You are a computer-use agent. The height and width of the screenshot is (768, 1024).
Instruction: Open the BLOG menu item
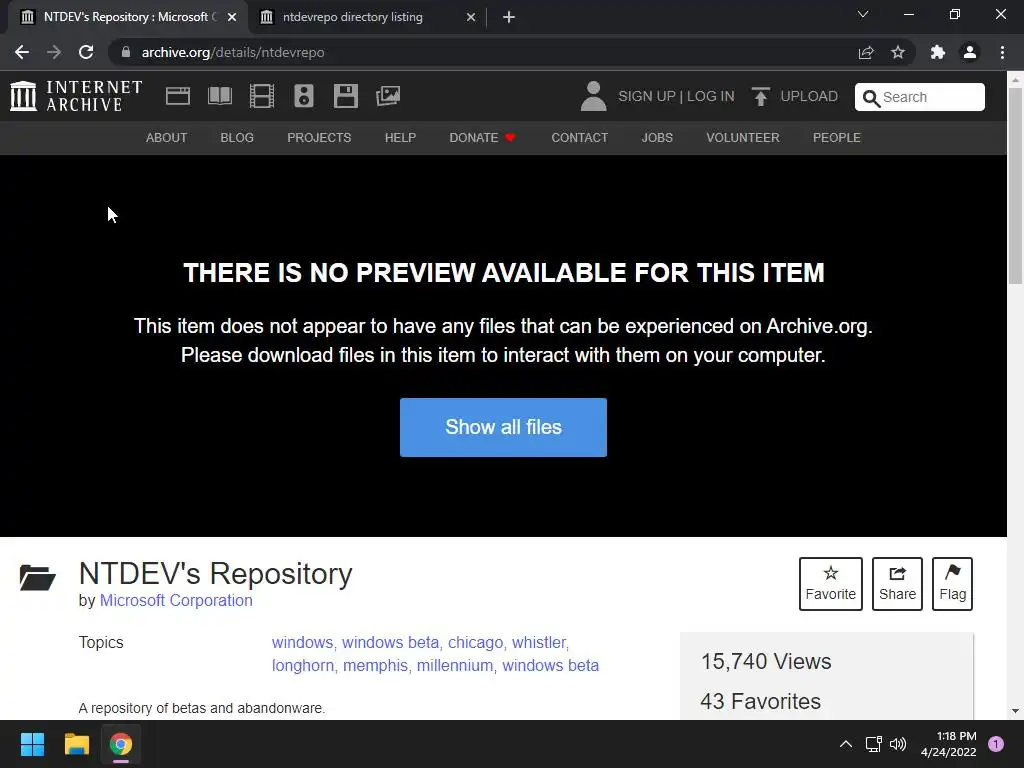(237, 138)
